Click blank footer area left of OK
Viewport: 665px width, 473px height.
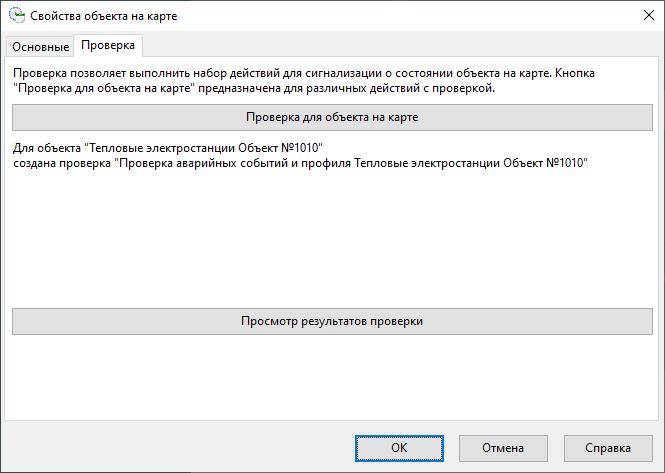[x=180, y=448]
